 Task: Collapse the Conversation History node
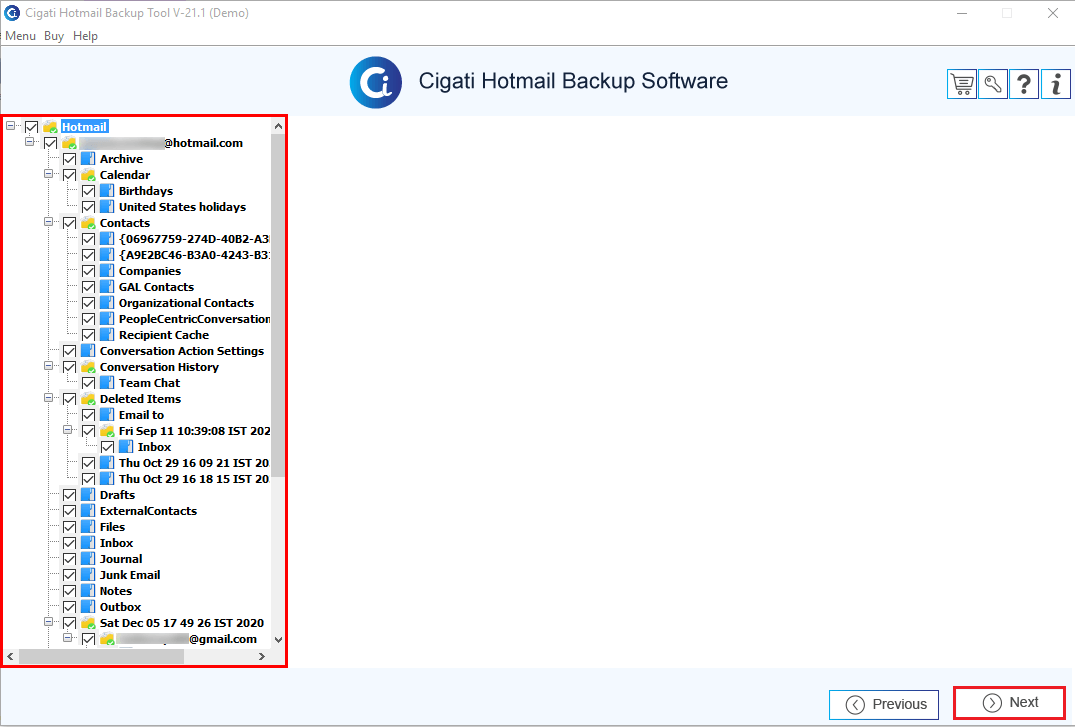pos(49,366)
